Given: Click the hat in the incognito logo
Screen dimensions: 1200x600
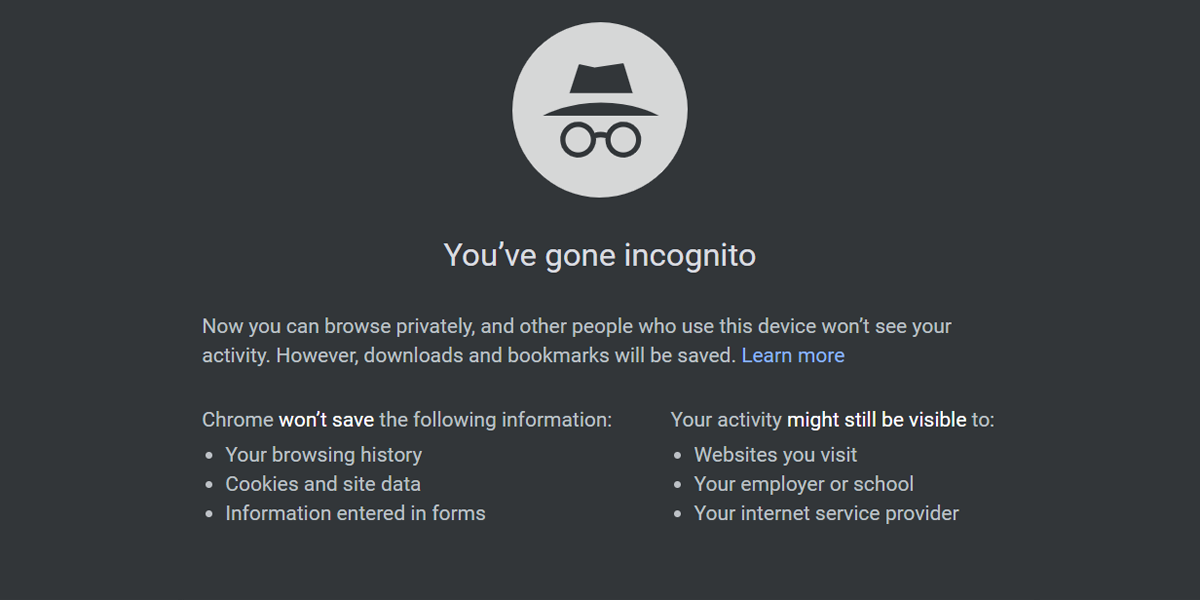Looking at the screenshot, I should click(600, 91).
